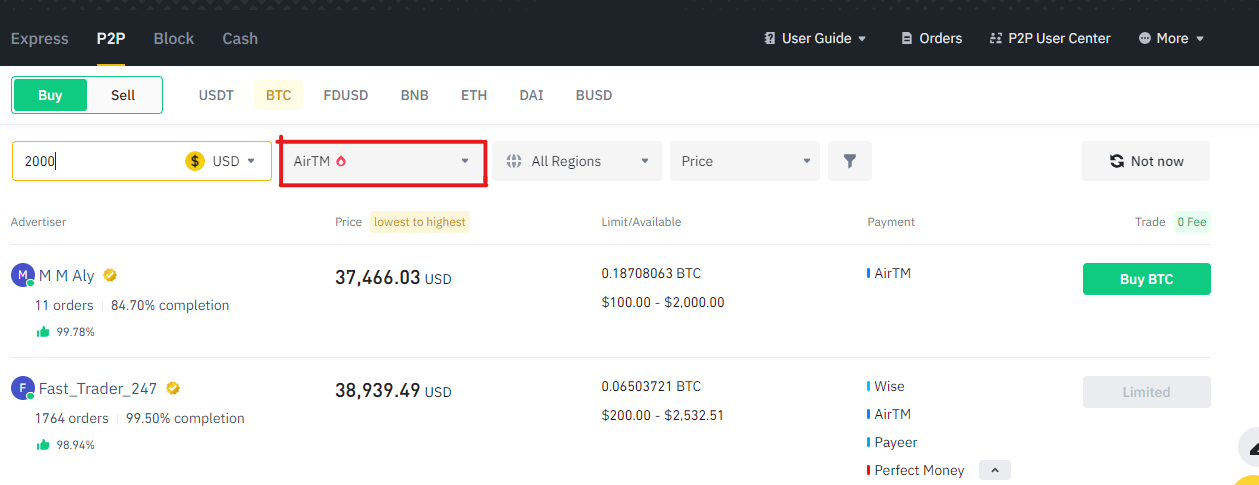Open the Price sort dropdown
Screen dimensions: 1259x485
745,161
